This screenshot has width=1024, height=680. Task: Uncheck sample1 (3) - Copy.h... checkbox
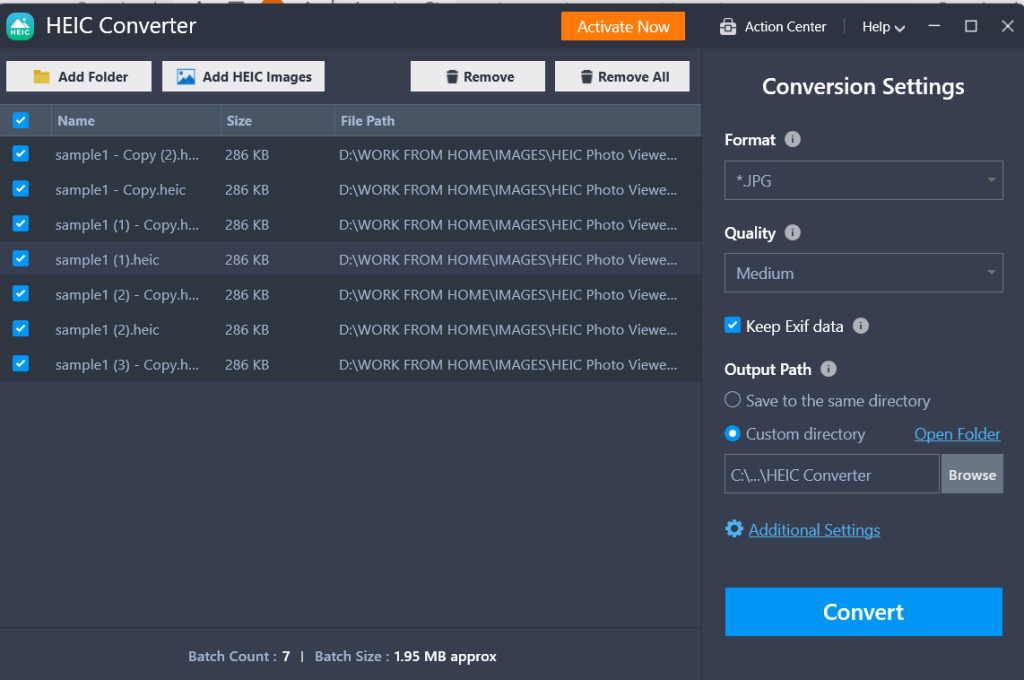point(20,363)
